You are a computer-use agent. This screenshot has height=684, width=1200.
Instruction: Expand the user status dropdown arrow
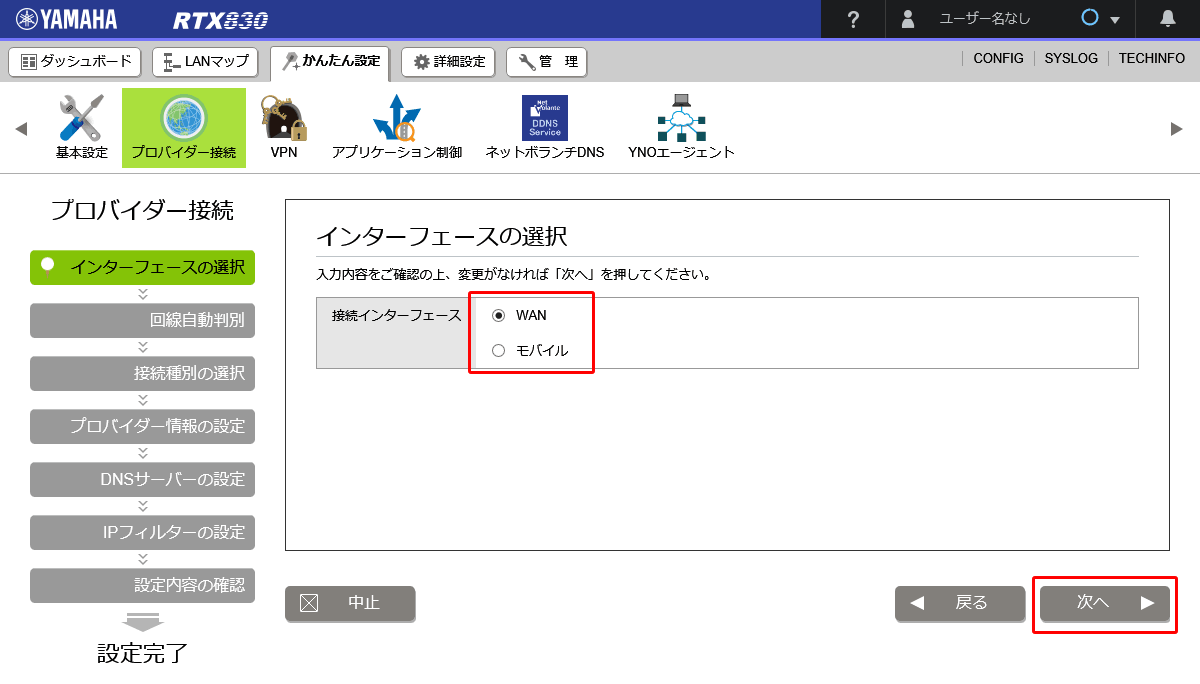coord(1114,20)
